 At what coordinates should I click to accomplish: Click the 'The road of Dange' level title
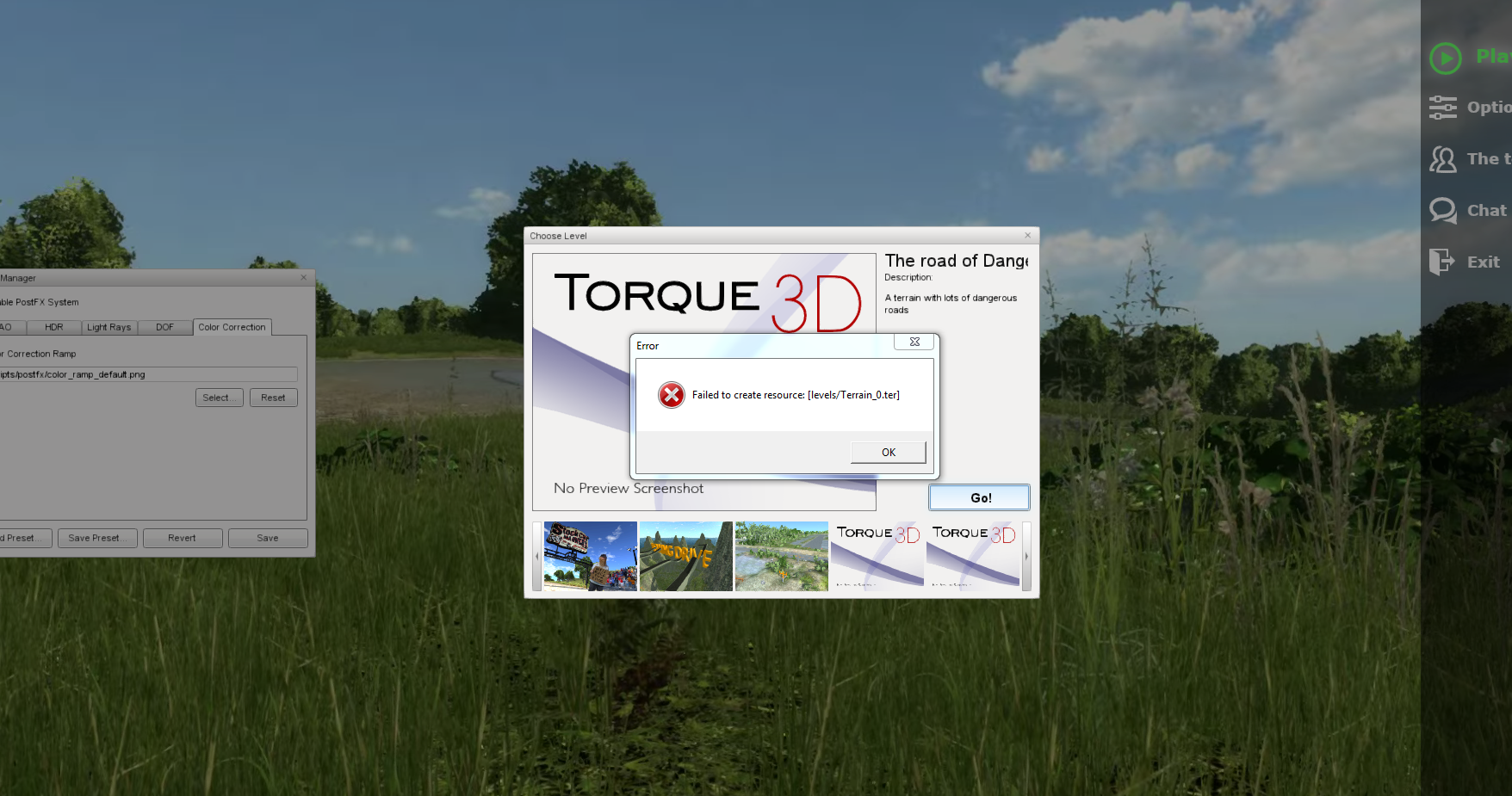click(957, 261)
